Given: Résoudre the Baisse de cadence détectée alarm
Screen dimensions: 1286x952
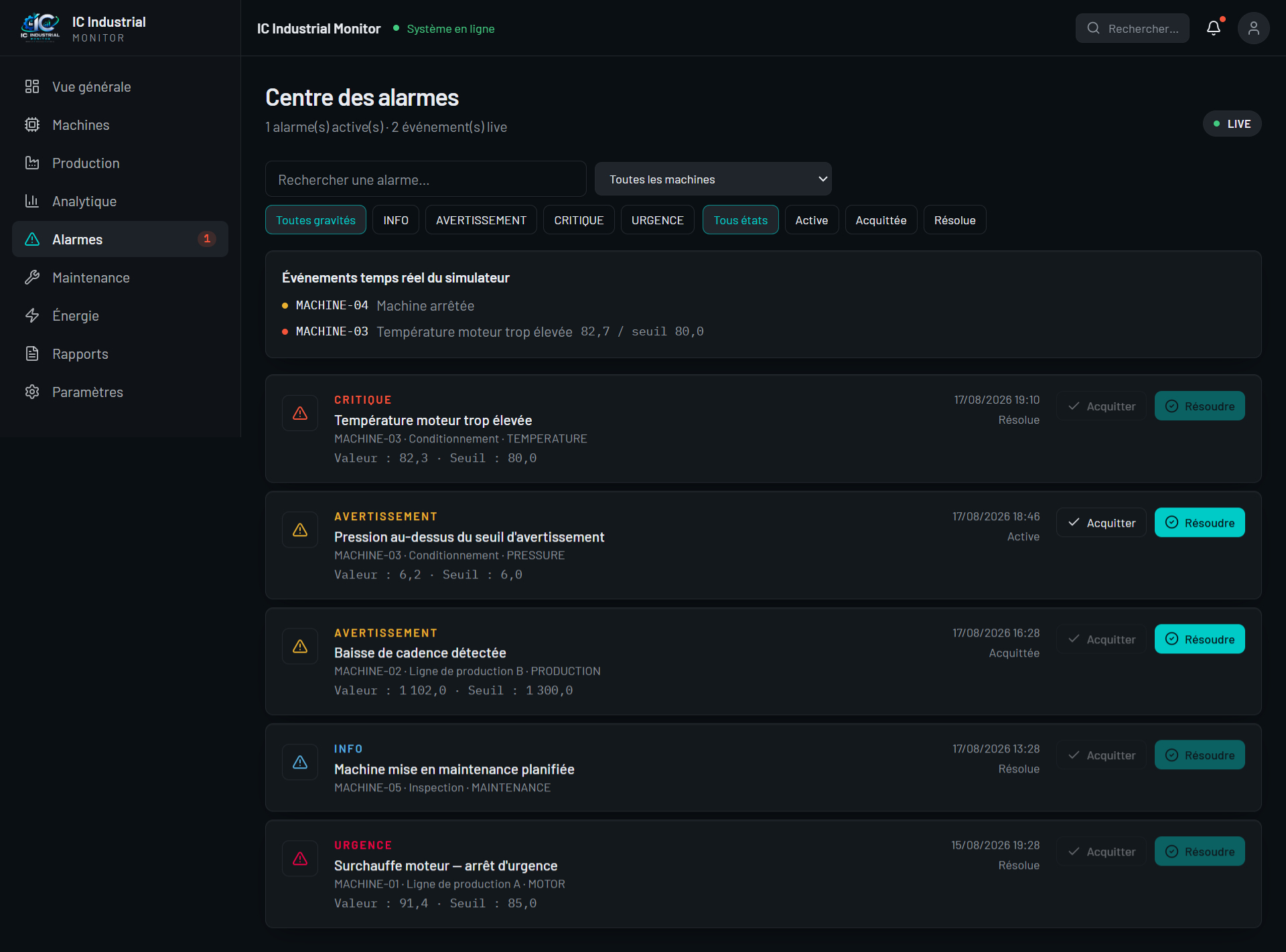Looking at the screenshot, I should pyautogui.click(x=1200, y=639).
